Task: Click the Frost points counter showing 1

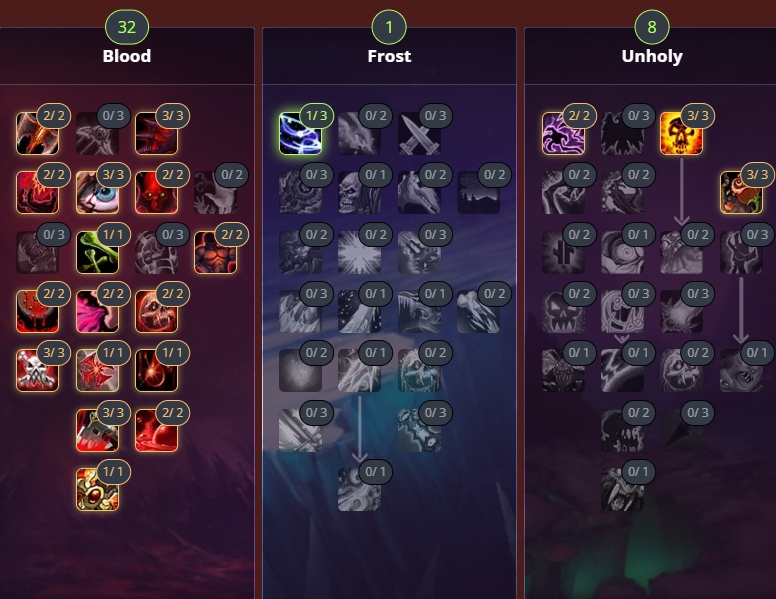Action: click(389, 27)
